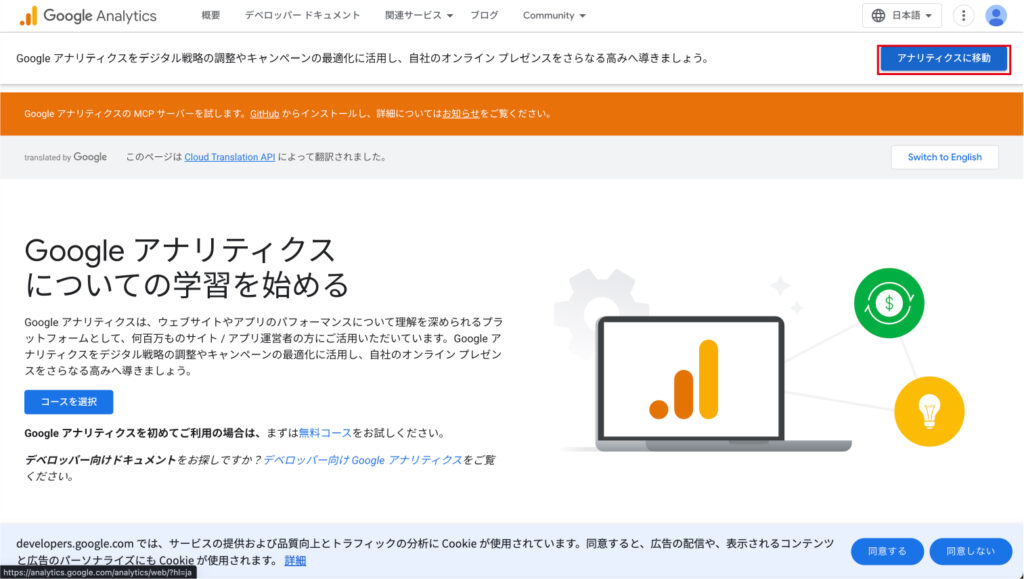1024x579 pixels.
Task: Open the GitHub link in orange banner
Action: pos(264,114)
